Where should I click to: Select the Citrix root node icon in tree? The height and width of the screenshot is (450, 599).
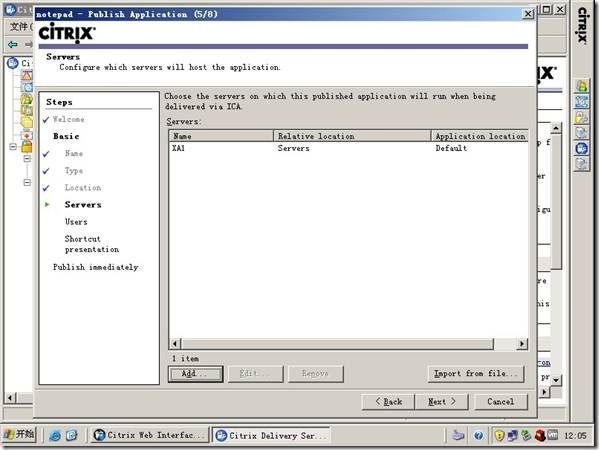click(x=13, y=63)
